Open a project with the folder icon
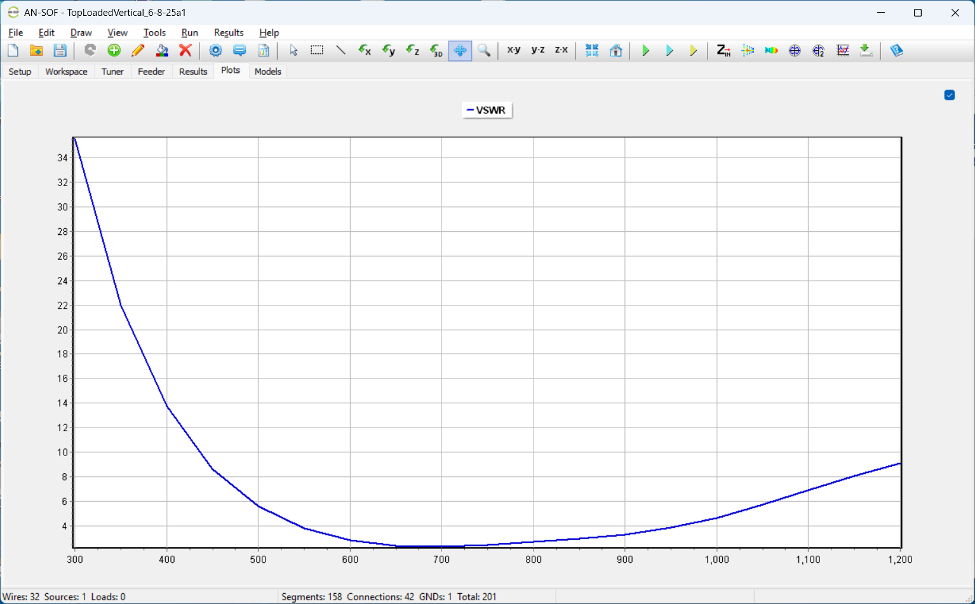The image size is (977, 604). click(x=36, y=50)
